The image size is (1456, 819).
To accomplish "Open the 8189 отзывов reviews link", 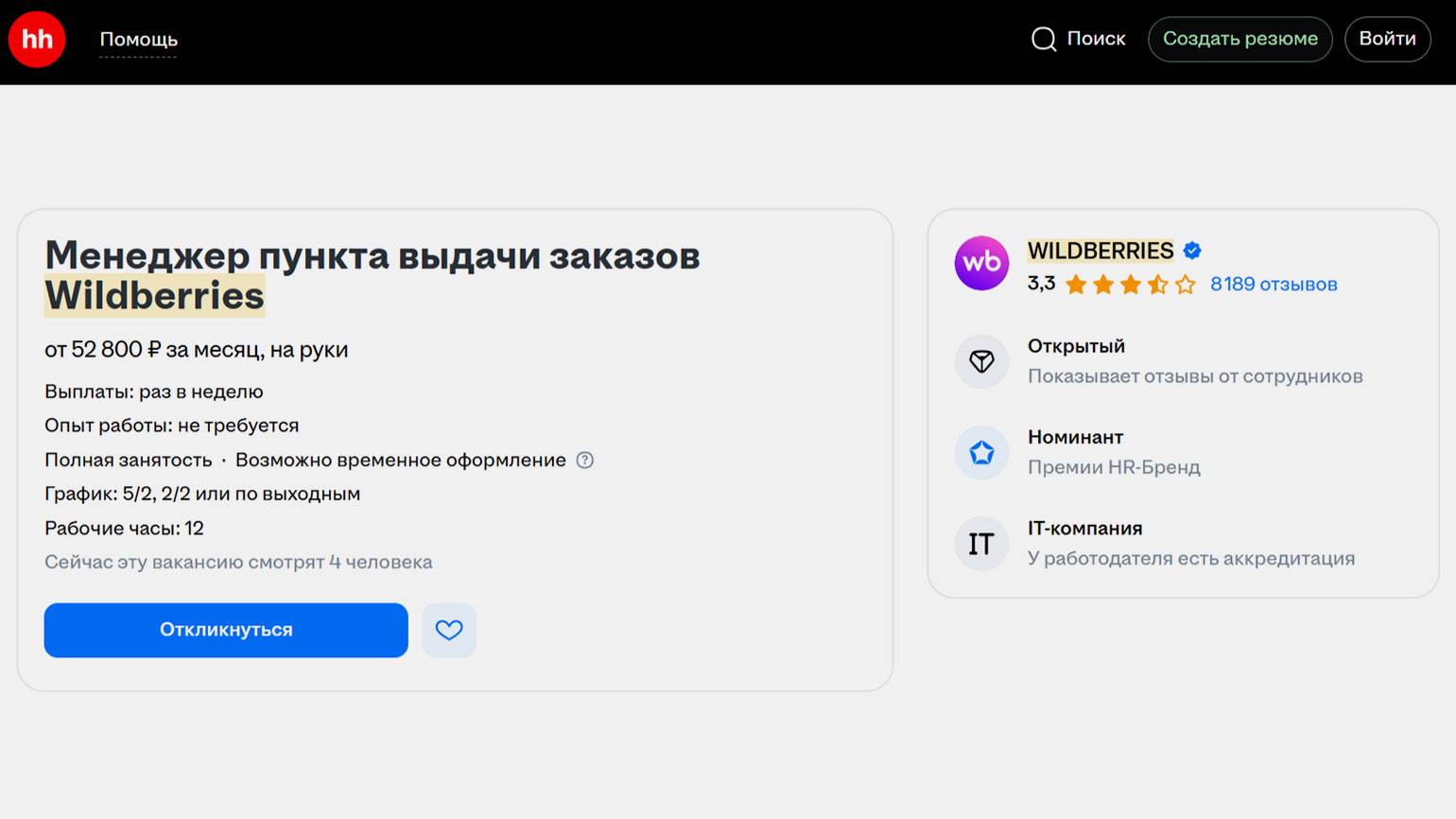I will coord(1274,285).
